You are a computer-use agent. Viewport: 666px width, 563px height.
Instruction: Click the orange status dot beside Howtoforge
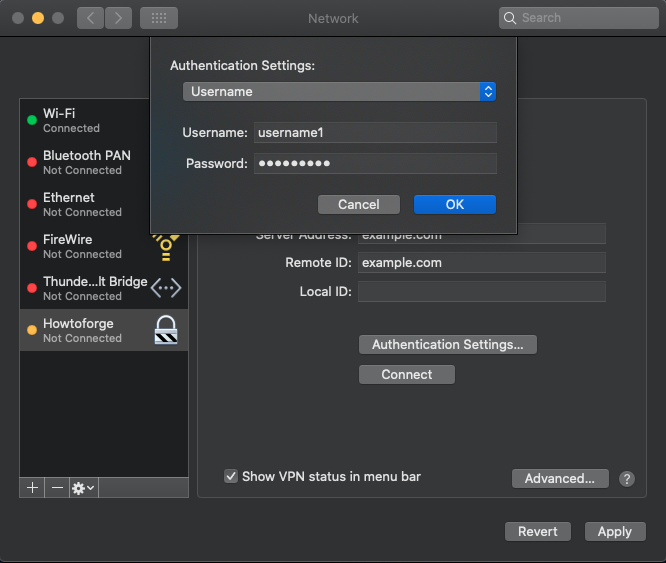pos(32,330)
